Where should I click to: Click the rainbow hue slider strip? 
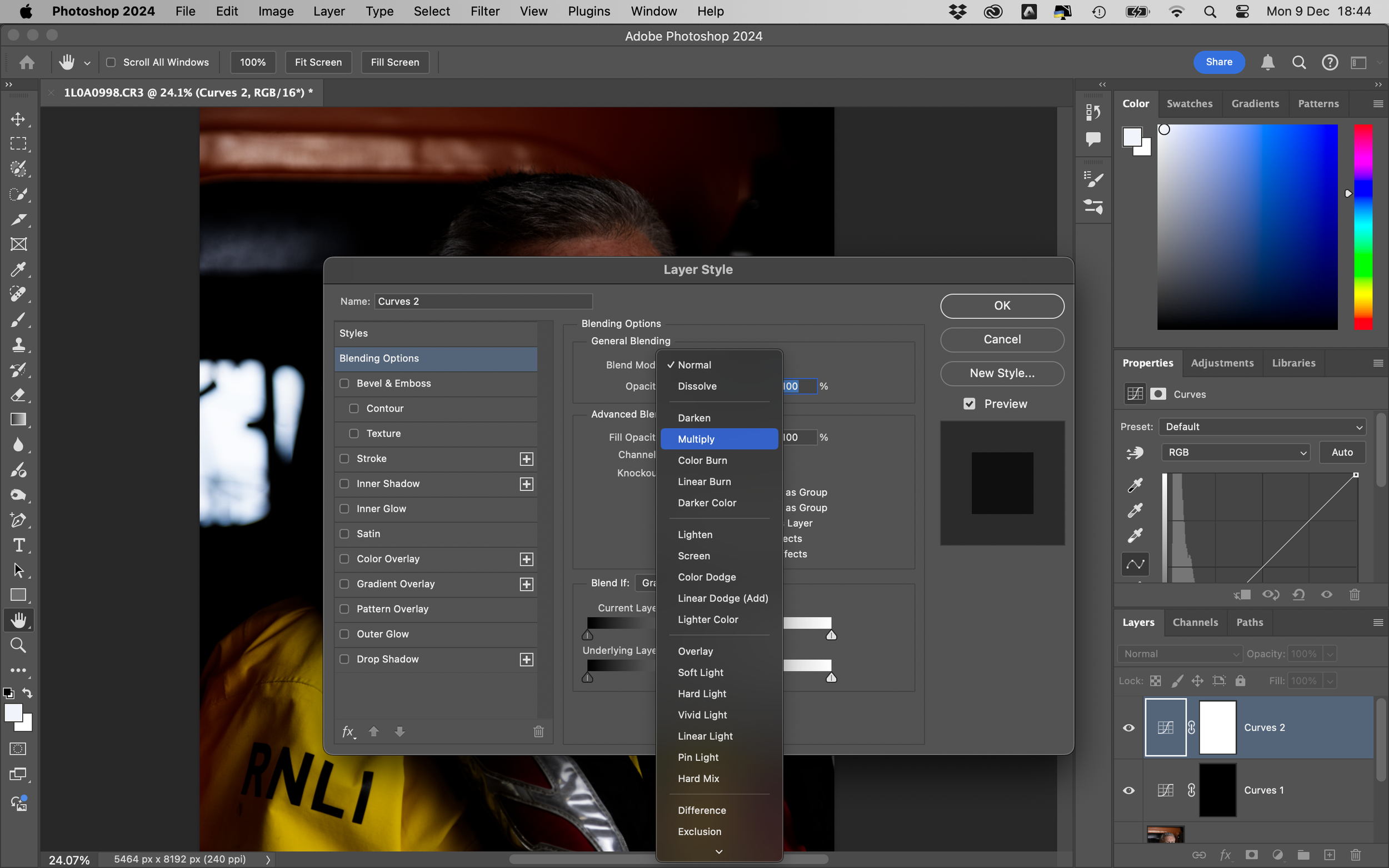point(1363,227)
